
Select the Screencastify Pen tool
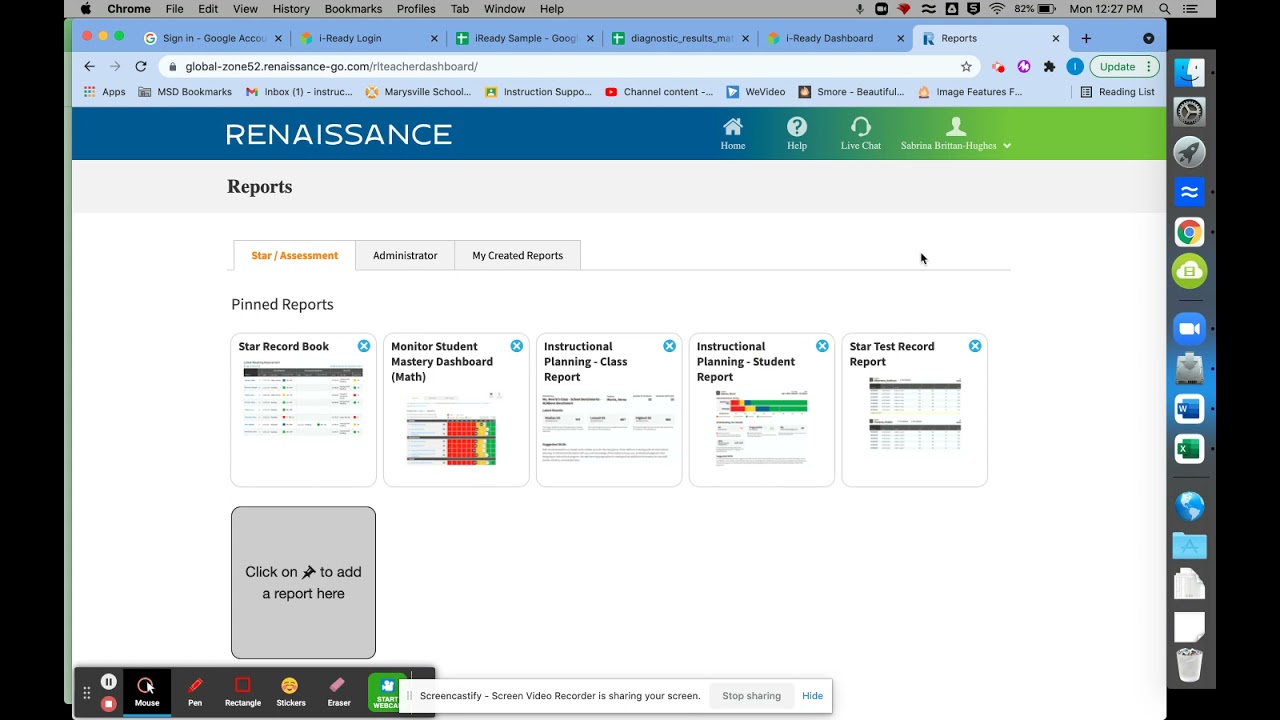pyautogui.click(x=195, y=692)
